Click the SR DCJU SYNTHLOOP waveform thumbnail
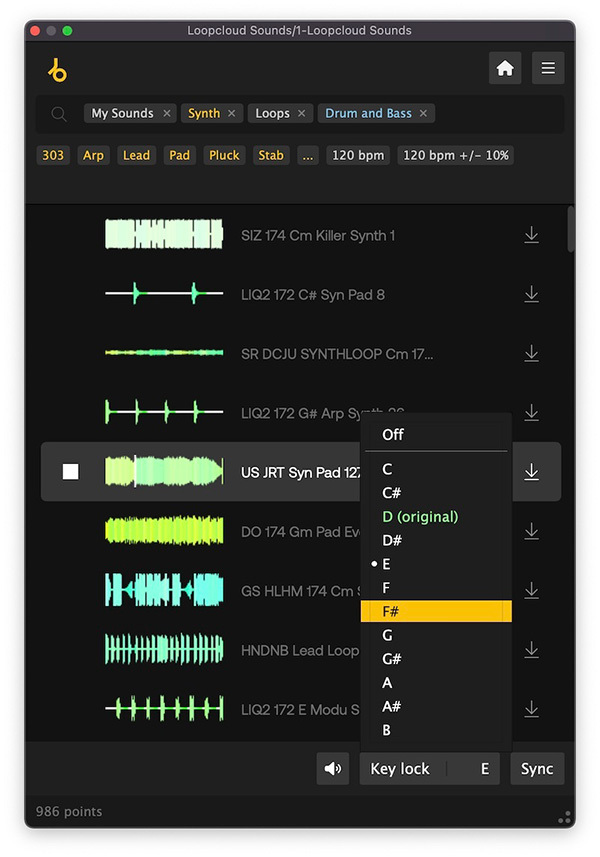 [164, 353]
